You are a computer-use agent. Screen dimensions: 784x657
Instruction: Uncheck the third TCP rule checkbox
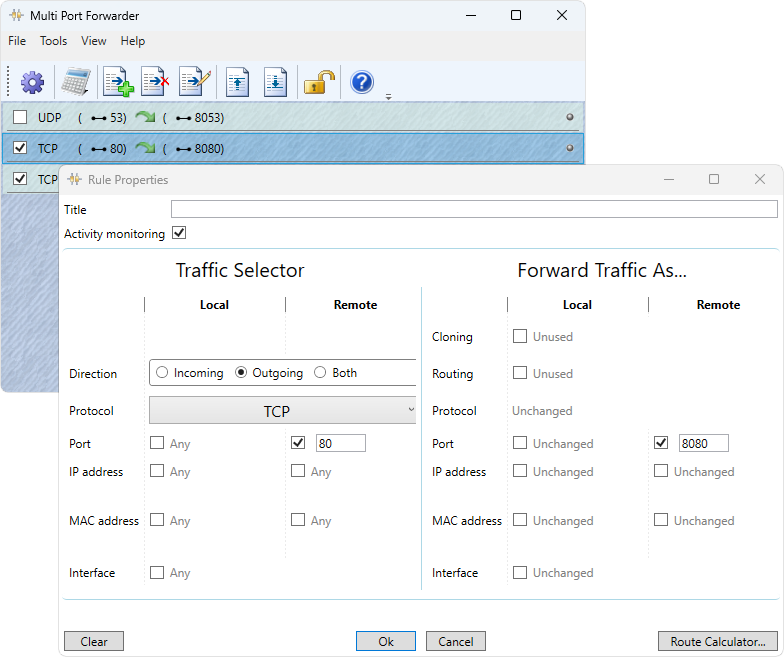click(x=20, y=178)
